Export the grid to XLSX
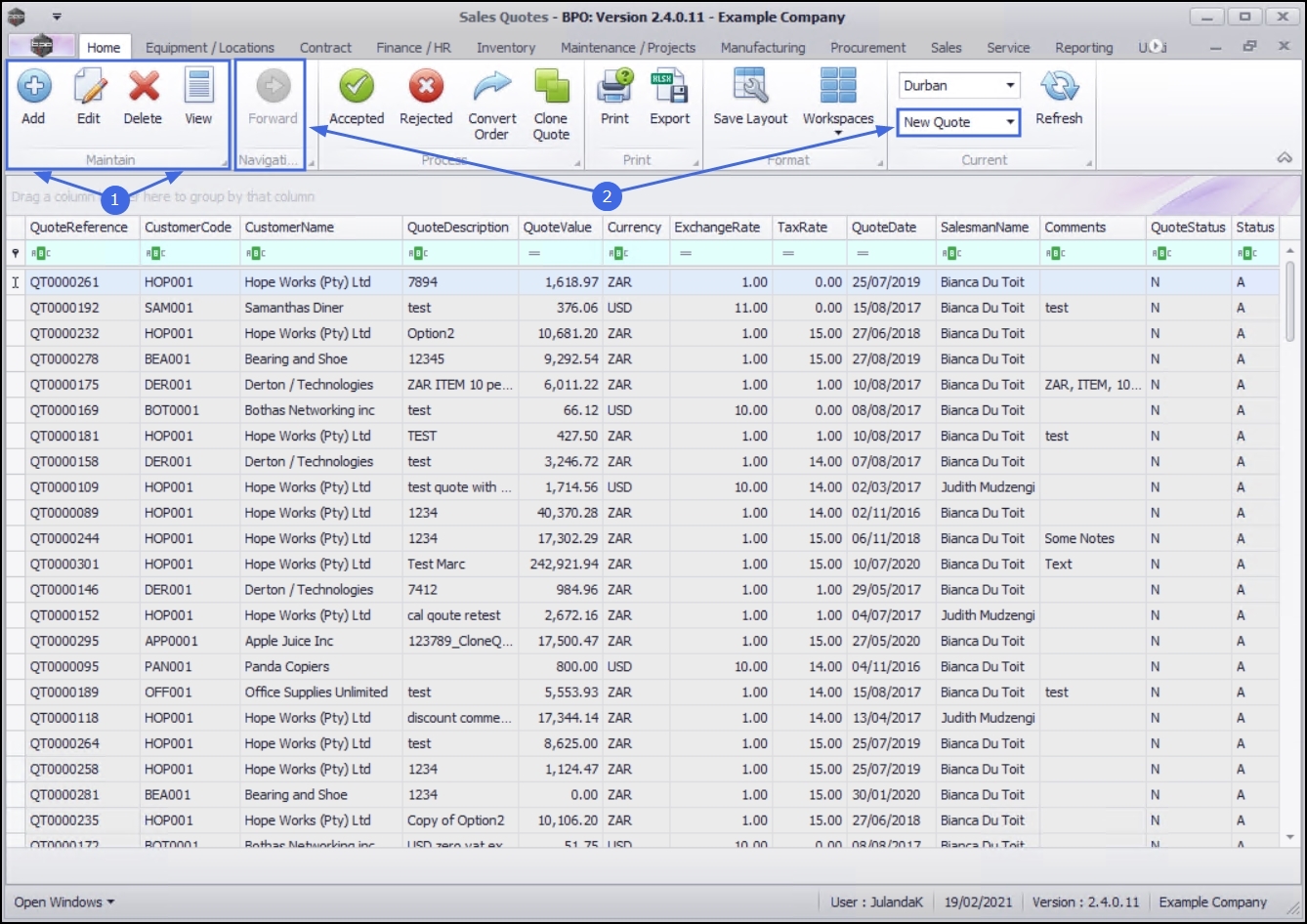 670,98
